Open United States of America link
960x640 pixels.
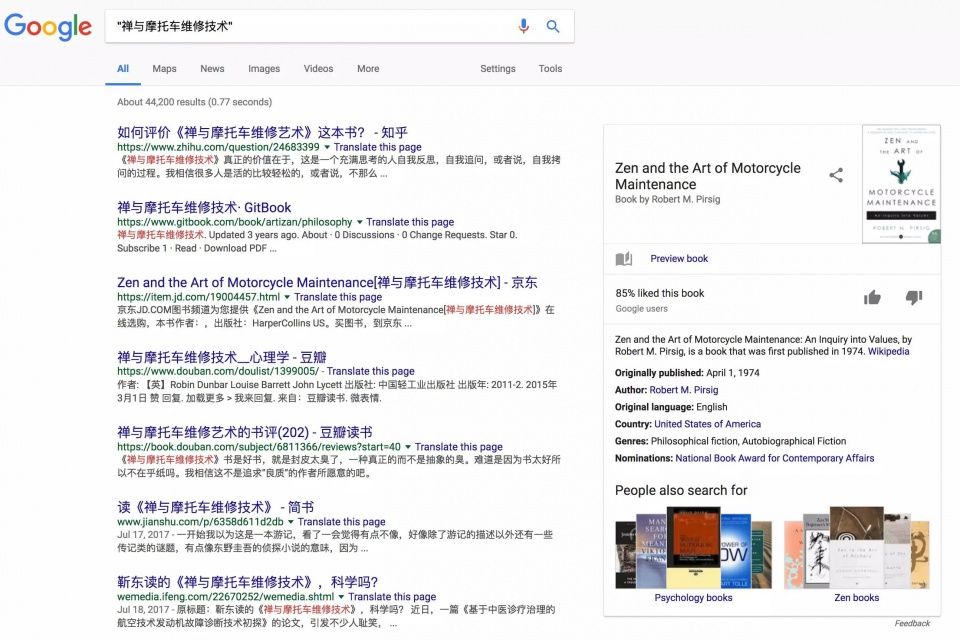tap(708, 424)
